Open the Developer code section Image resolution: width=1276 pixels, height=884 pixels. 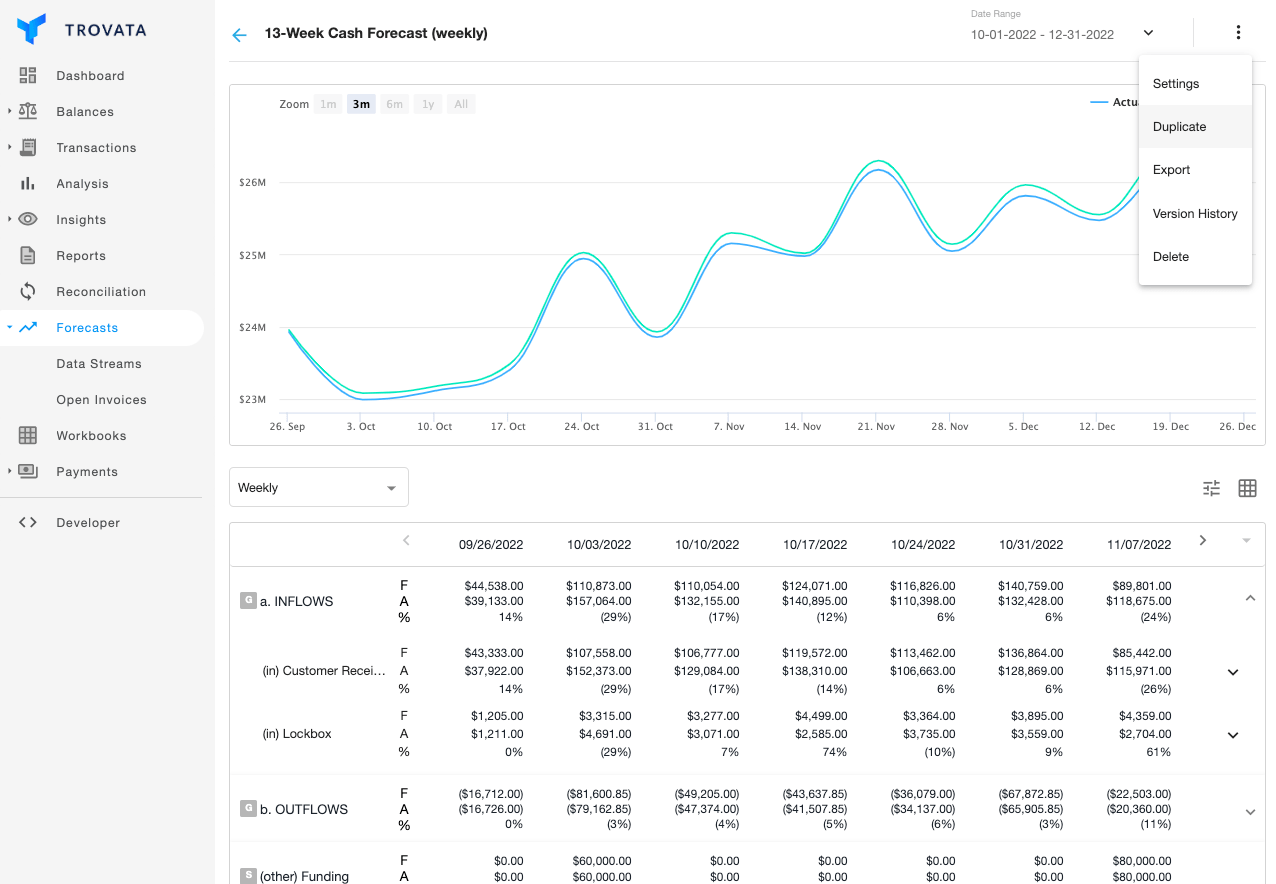90,522
